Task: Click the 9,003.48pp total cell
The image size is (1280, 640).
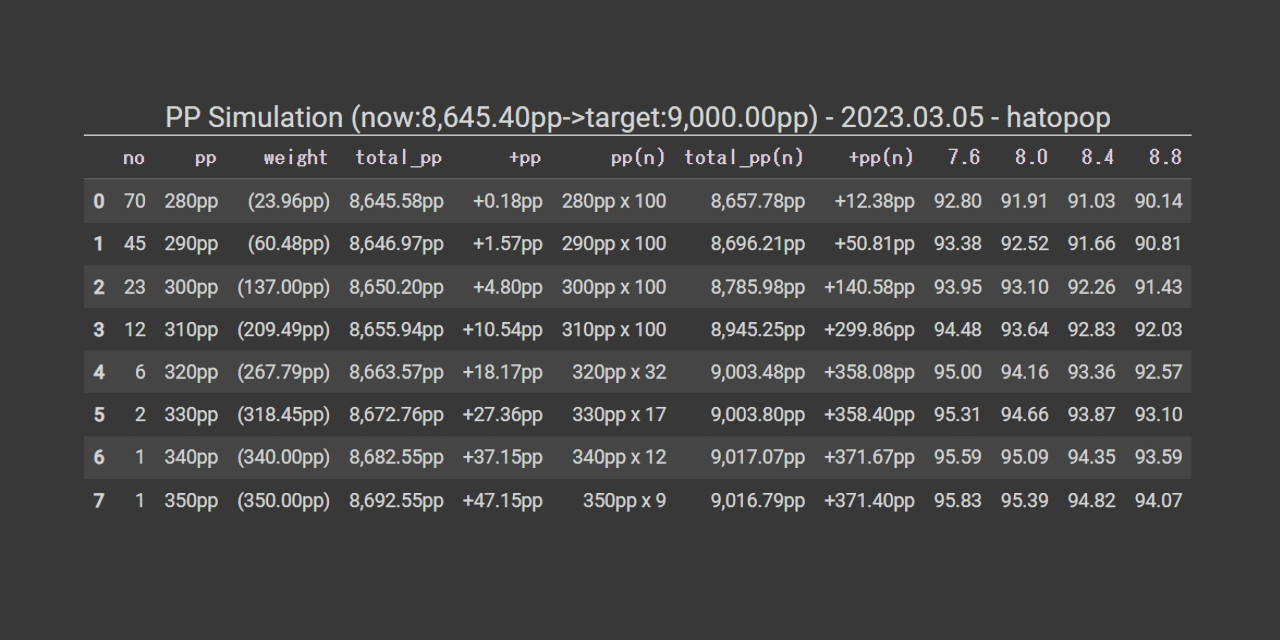Action: pos(758,372)
